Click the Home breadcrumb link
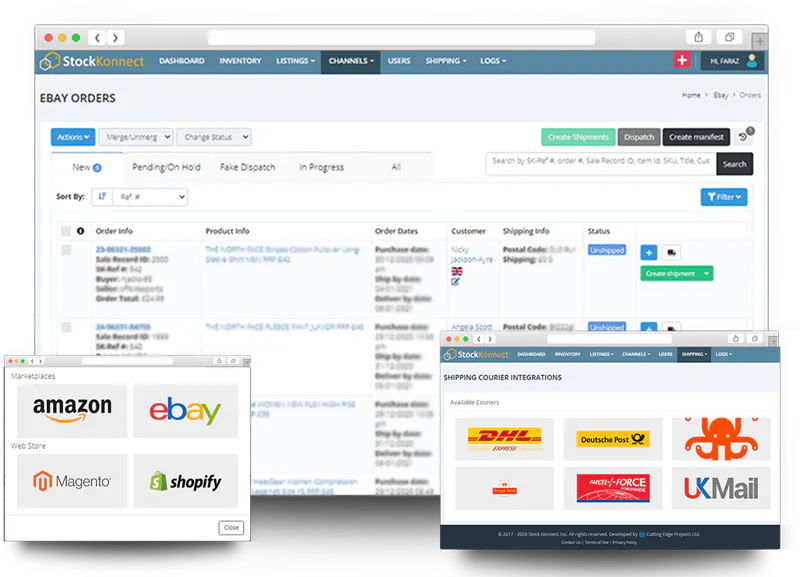 [691, 95]
